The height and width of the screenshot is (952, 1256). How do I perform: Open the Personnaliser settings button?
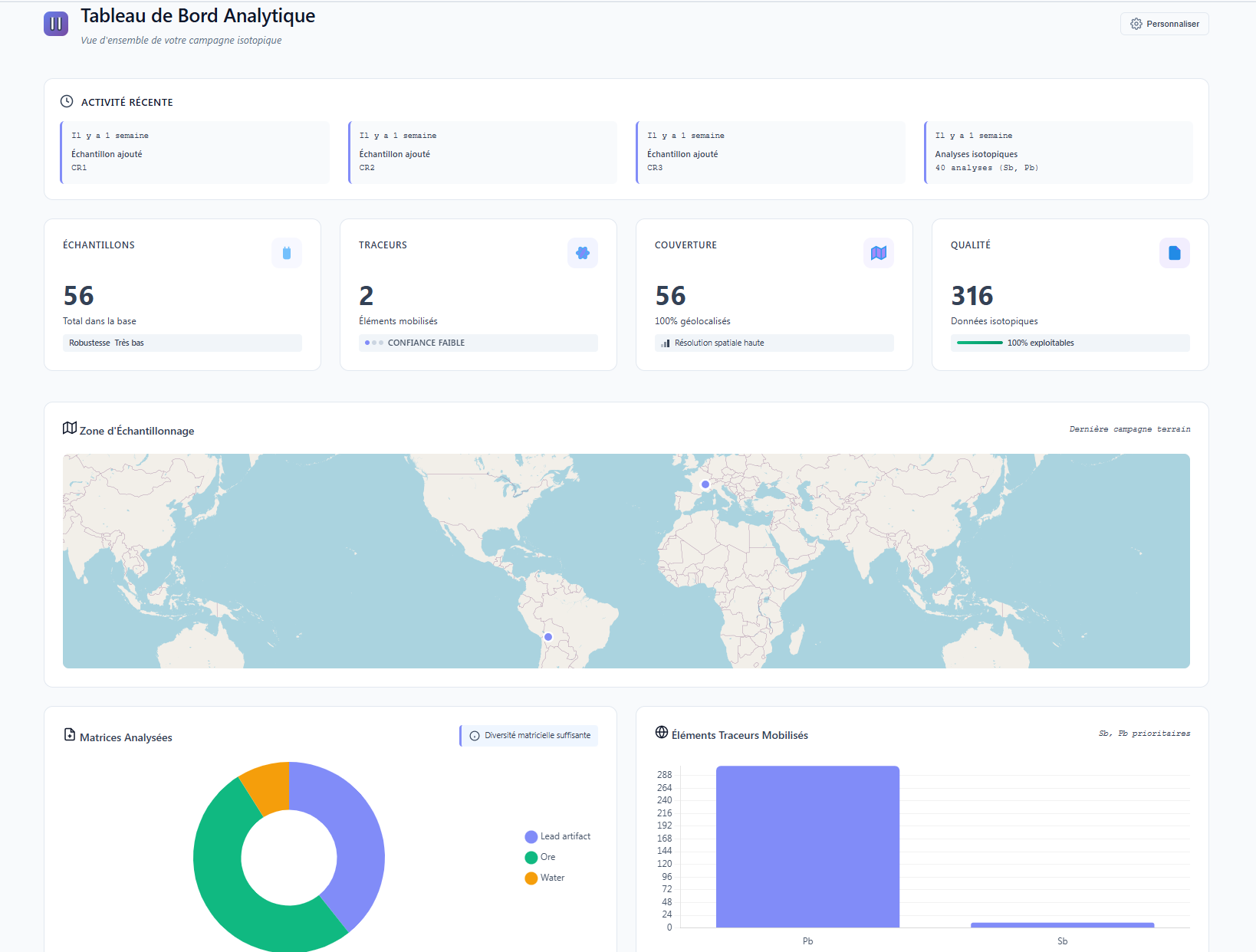tap(1164, 24)
